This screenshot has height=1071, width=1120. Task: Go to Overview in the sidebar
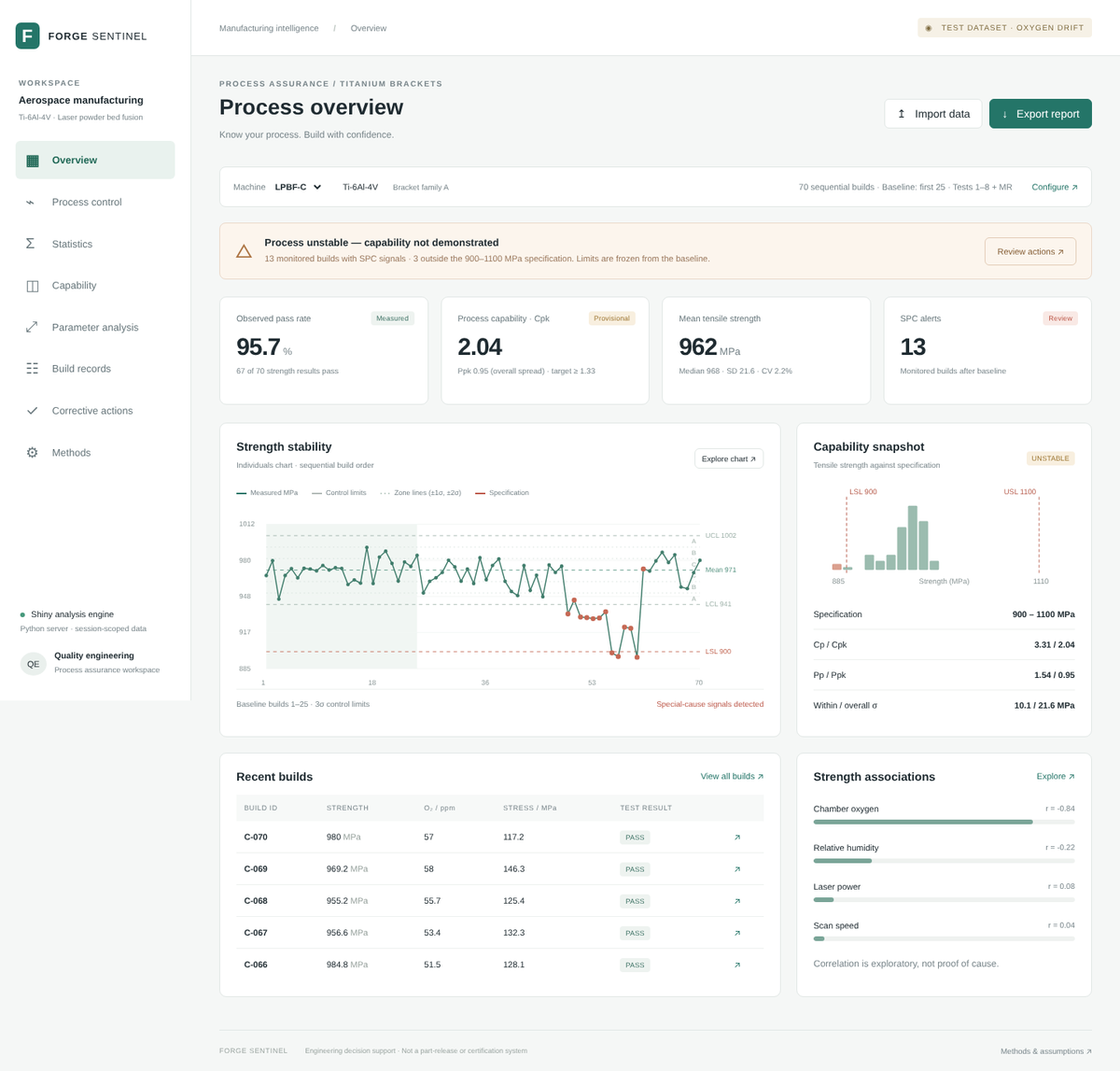point(95,160)
